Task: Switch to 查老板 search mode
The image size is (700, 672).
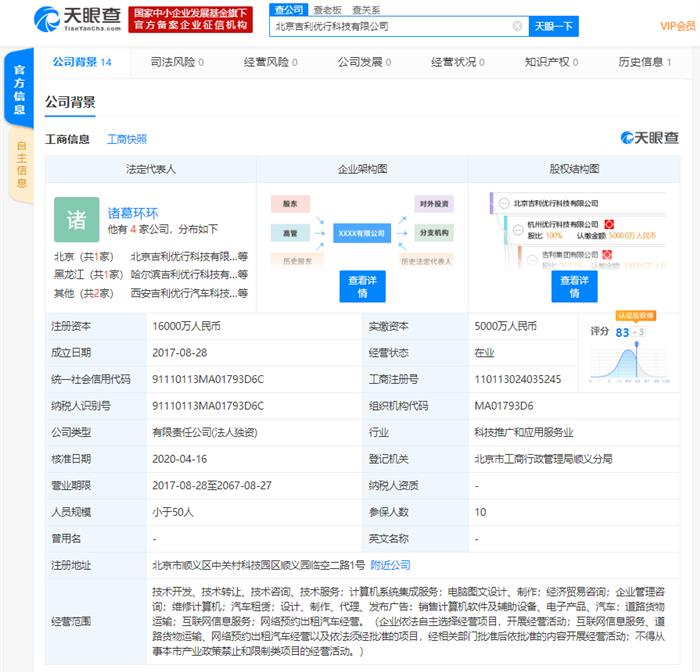Action: coord(327,9)
